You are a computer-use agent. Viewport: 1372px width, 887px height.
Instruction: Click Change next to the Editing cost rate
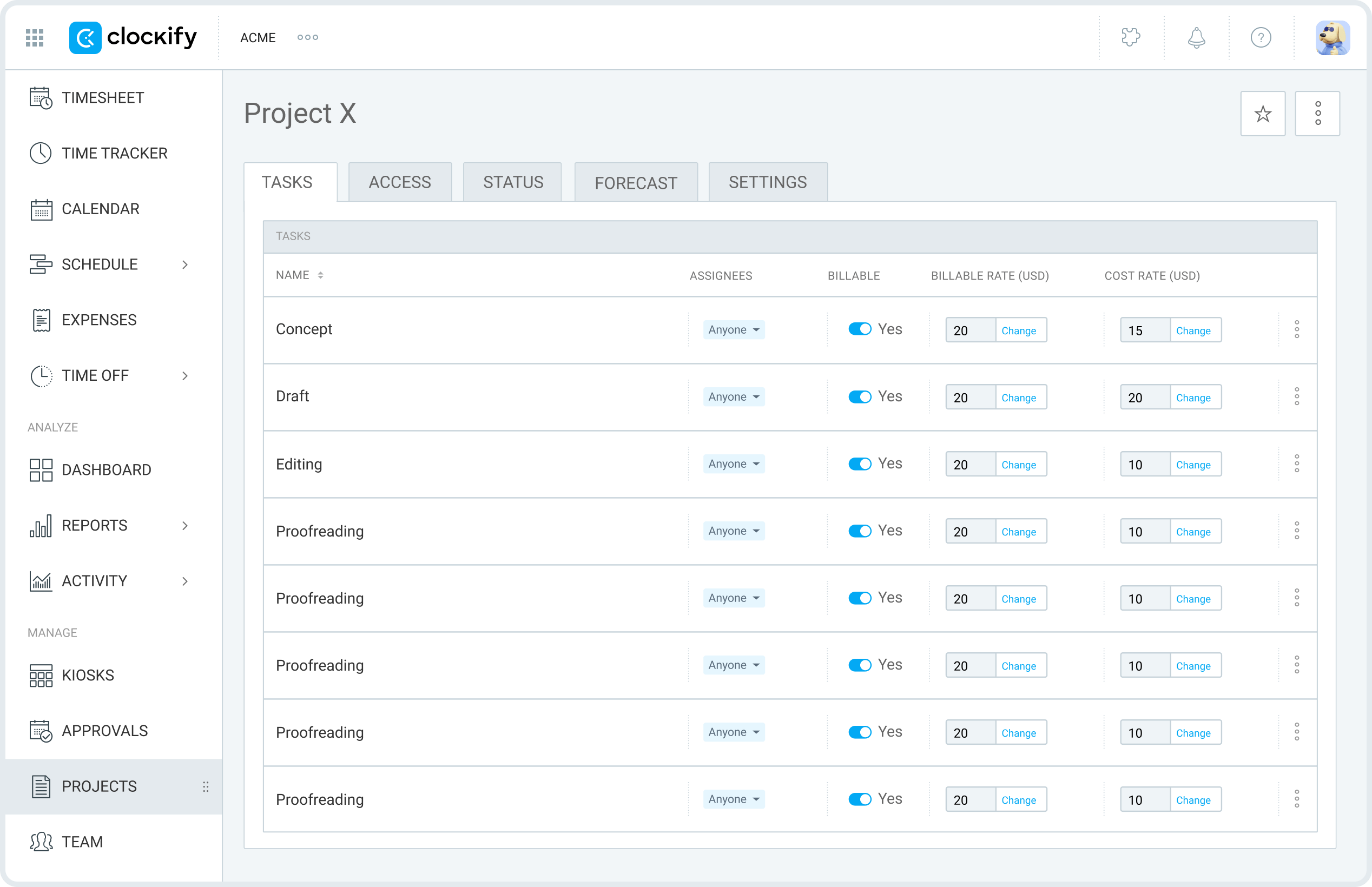1193,465
